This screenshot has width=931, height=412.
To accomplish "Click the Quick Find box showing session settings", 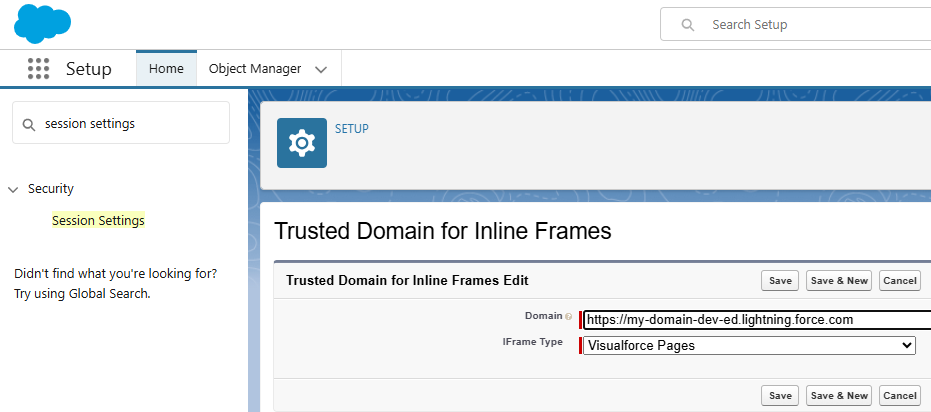I will 130,124.
